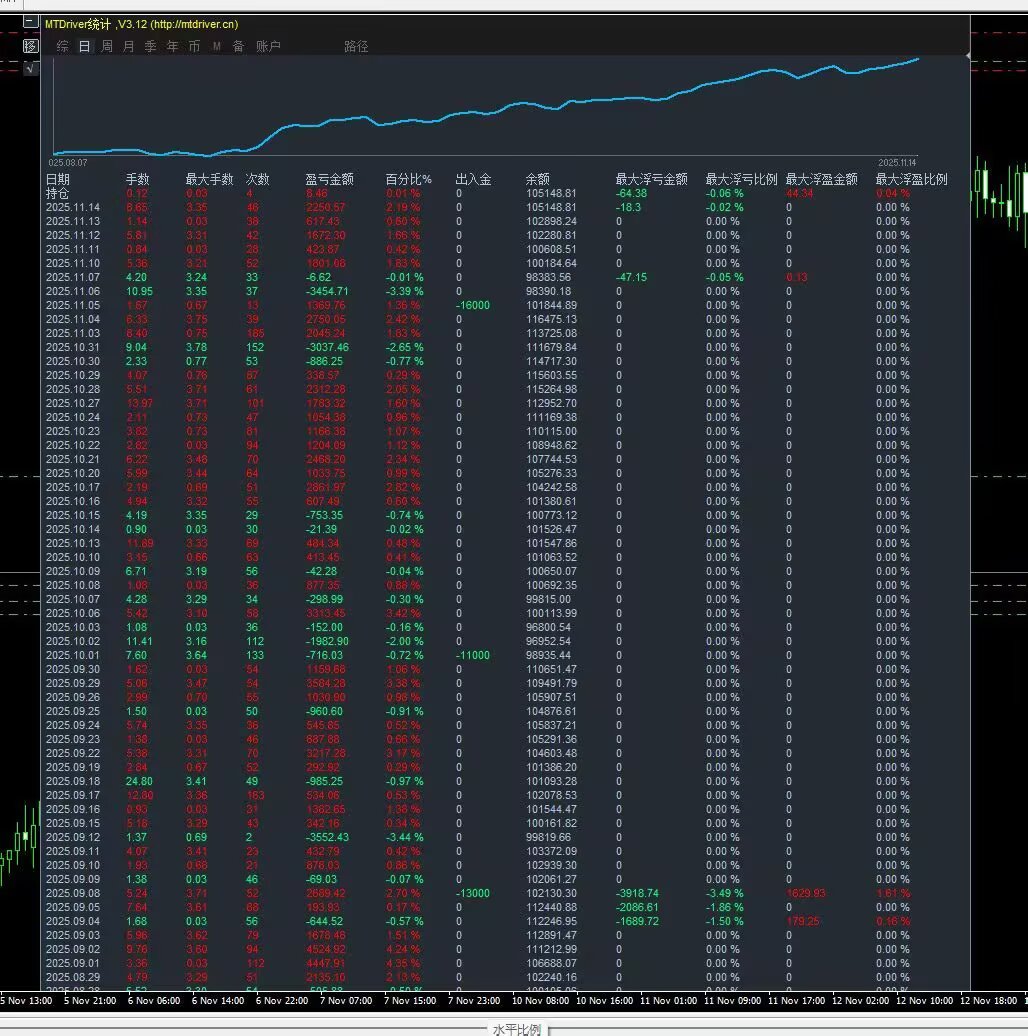Open the 路径 path tab

point(356,46)
